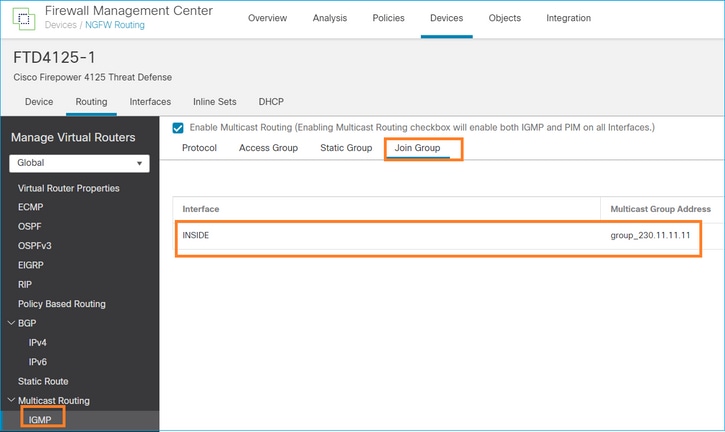Switch to the Routing tab
725x432 pixels.
[x=91, y=102]
